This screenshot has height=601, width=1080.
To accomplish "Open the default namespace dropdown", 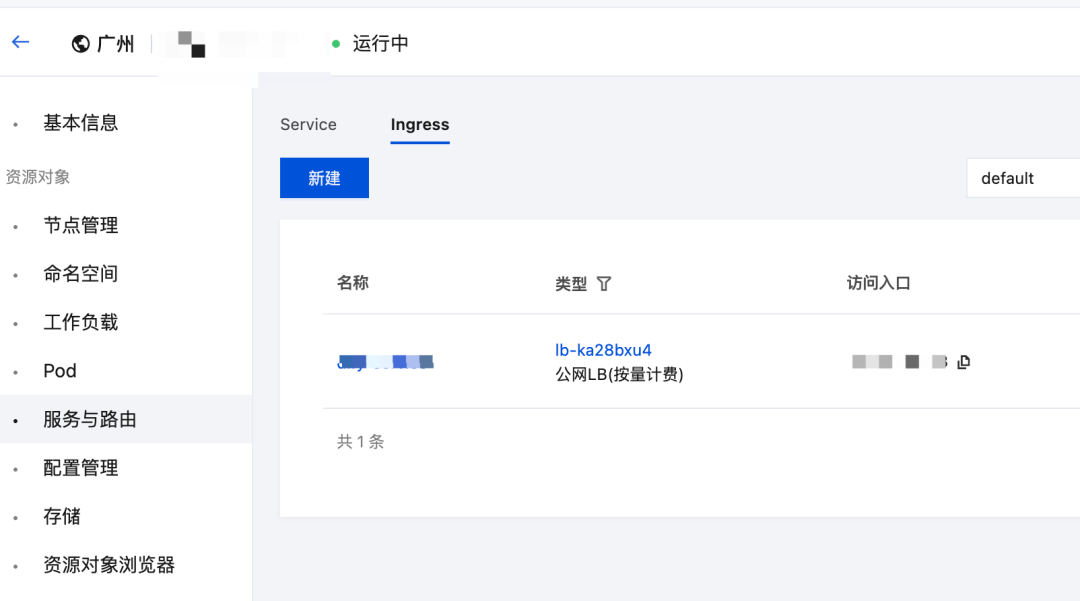I will pos(1021,177).
